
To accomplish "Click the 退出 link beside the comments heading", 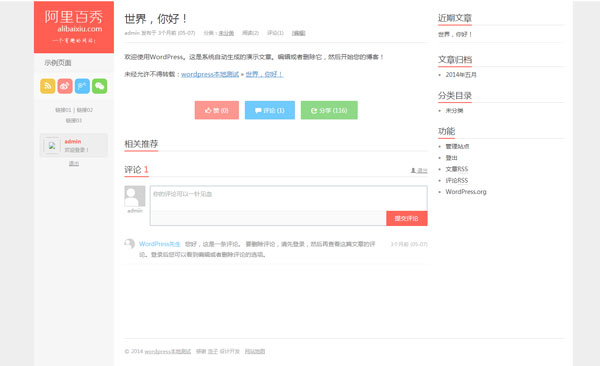I will 419,171.
